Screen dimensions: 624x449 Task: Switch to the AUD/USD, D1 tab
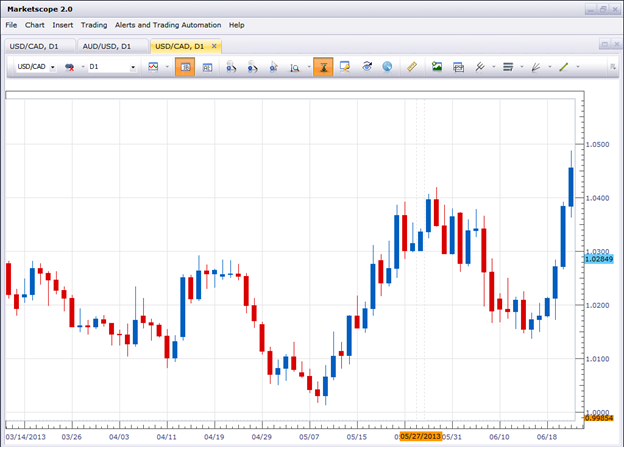(111, 46)
